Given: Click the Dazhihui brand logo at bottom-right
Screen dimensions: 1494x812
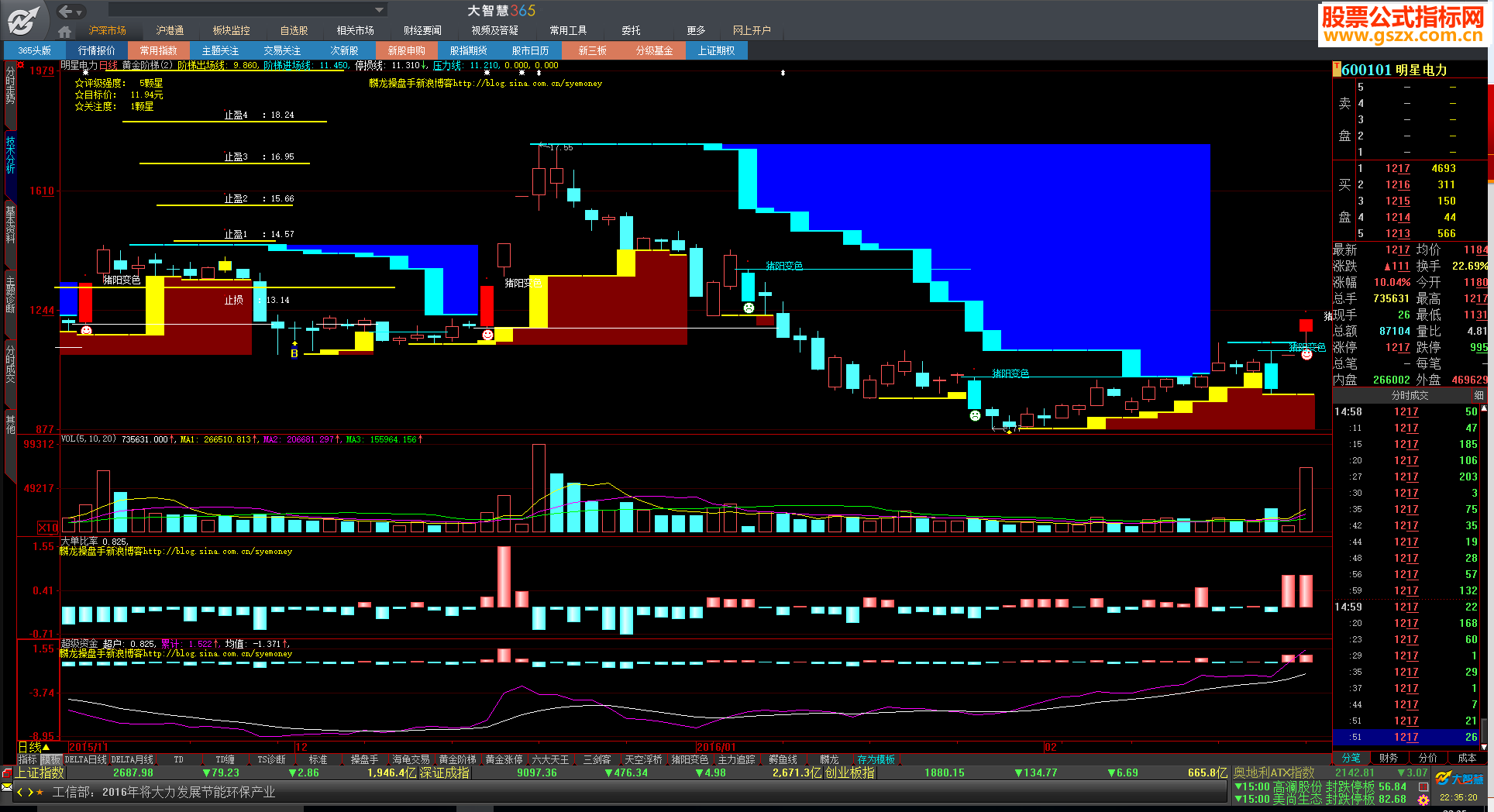Looking at the screenshot, I should pos(1459,779).
